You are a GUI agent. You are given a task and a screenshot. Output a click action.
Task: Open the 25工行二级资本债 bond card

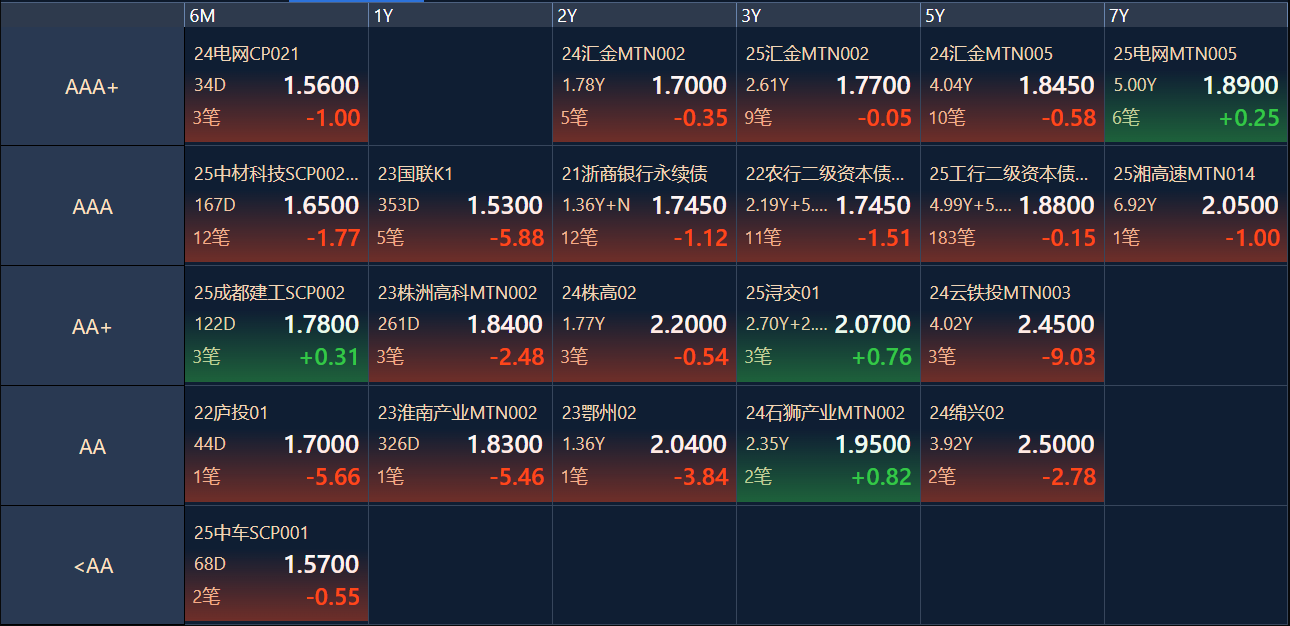[1013, 206]
